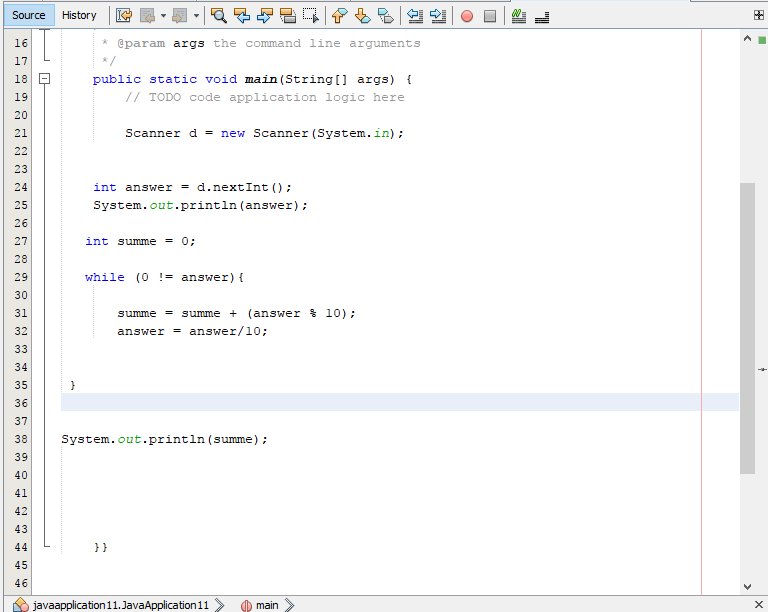Image resolution: width=768 pixels, height=612 pixels.
Task: Open the Forward navigation dropdown arrow
Action: [x=196, y=16]
